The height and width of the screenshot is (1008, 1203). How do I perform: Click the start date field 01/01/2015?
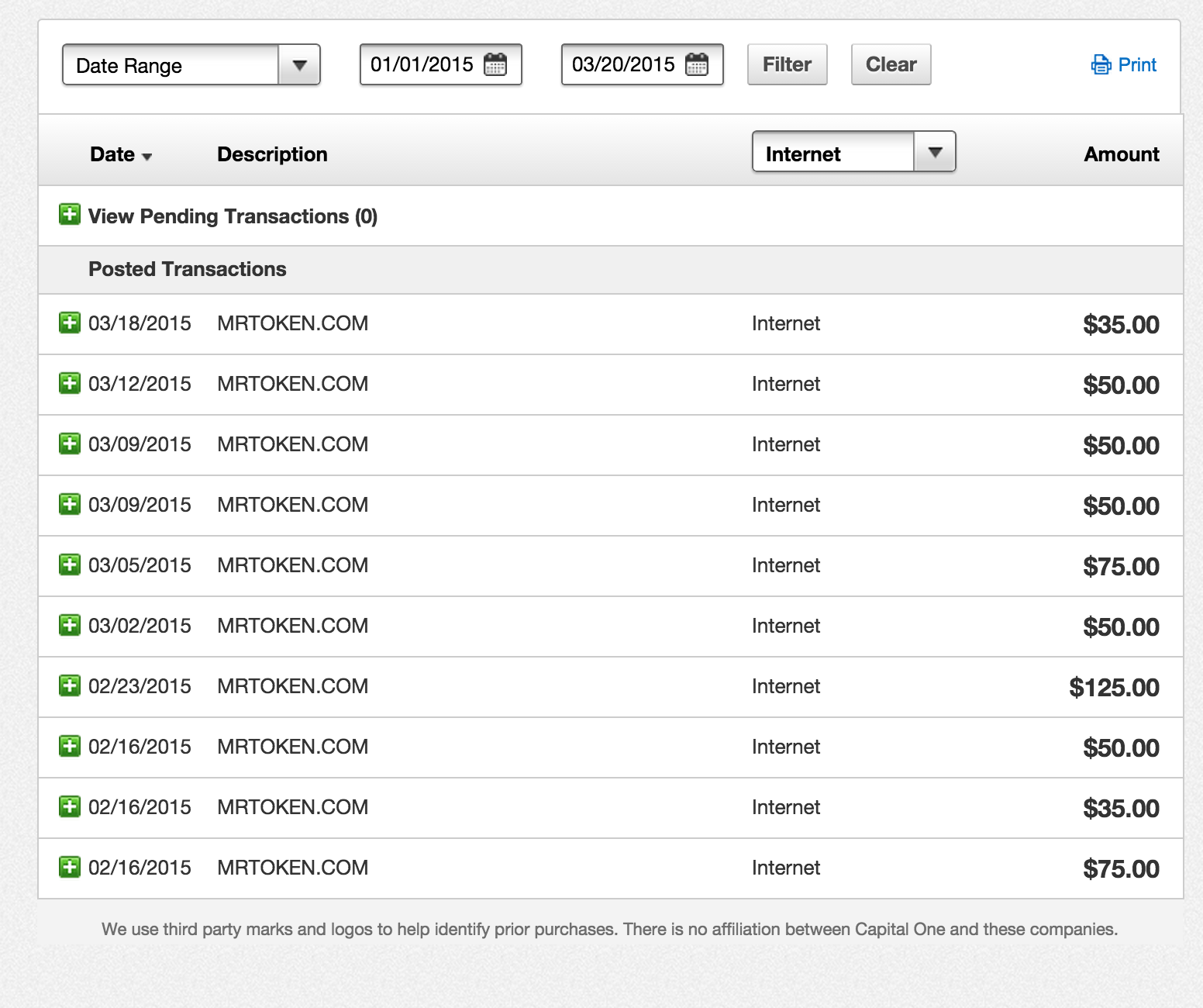point(440,64)
